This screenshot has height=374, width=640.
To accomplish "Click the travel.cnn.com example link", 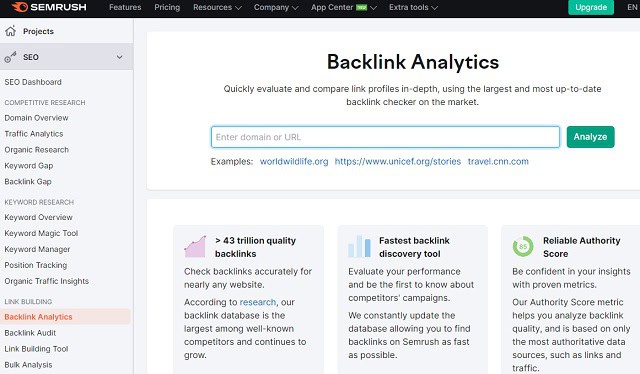I will [x=498, y=161].
